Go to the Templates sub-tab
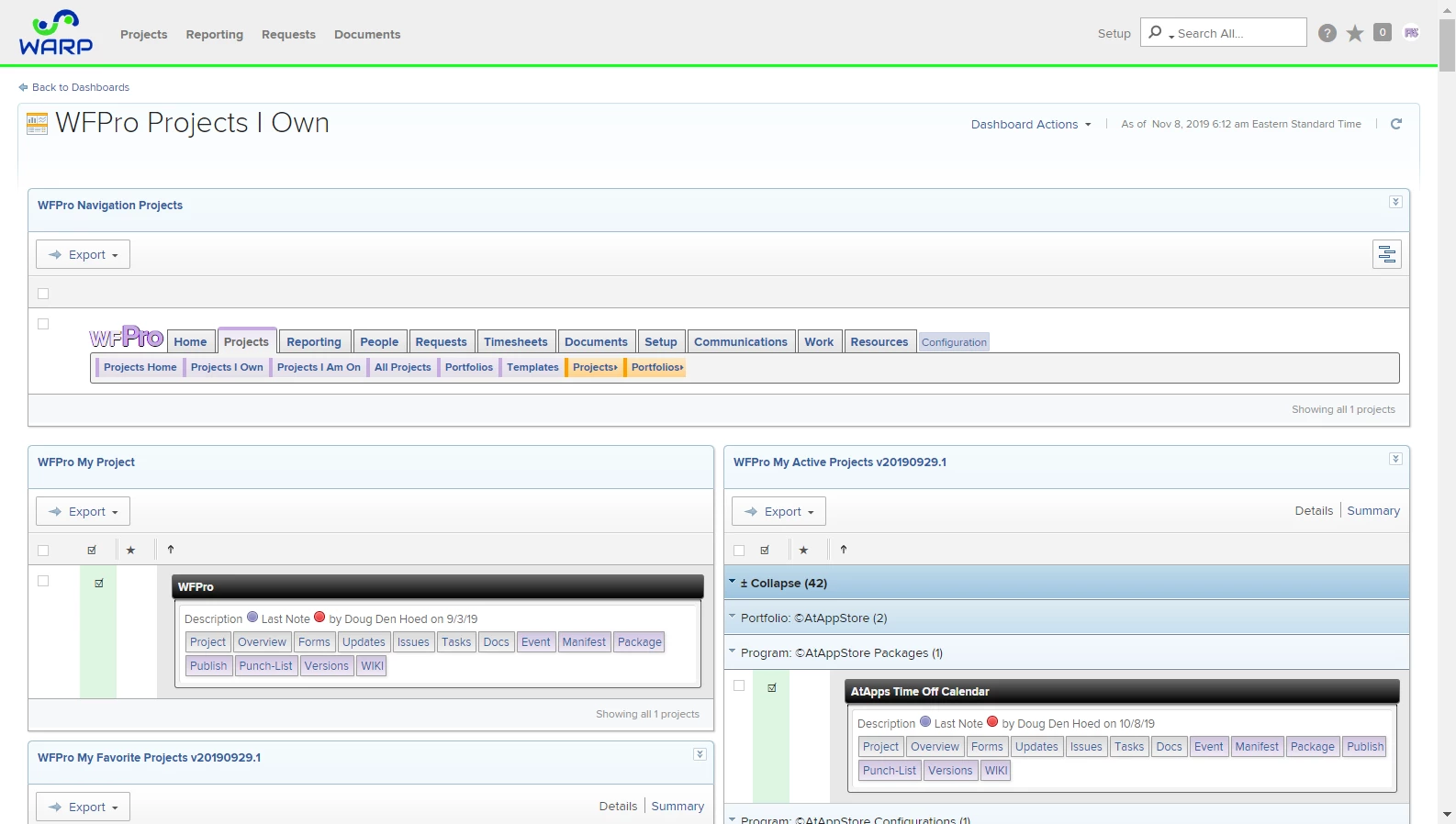This screenshot has height=824, width=1456. pyautogui.click(x=532, y=367)
